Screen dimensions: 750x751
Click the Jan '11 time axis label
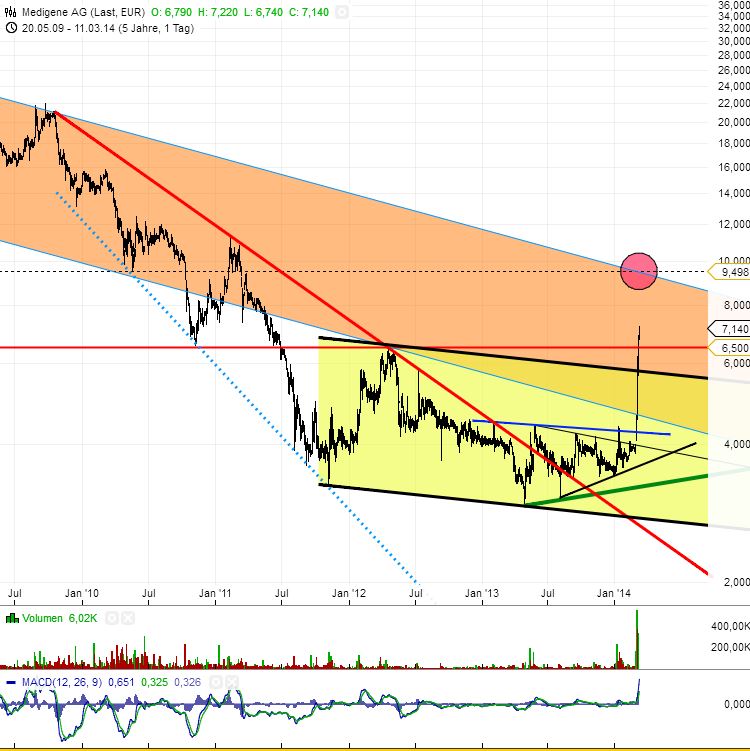click(215, 593)
